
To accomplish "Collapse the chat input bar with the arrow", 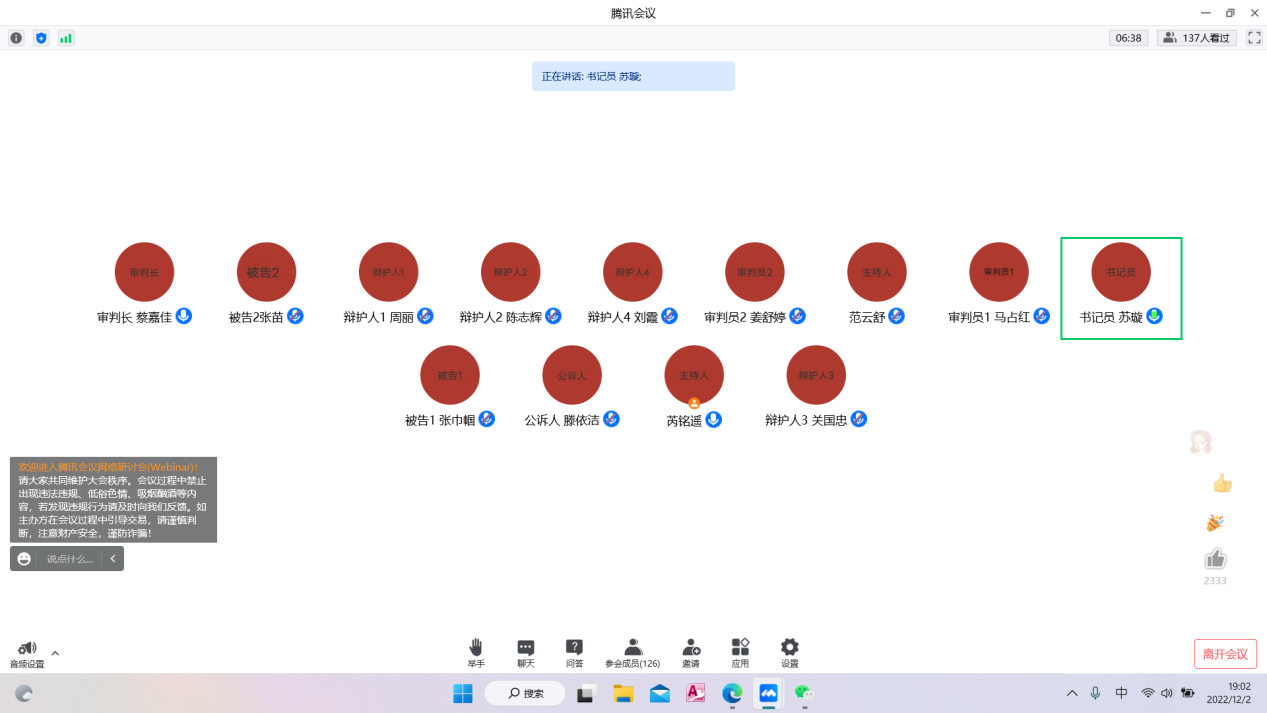I will pos(113,559).
